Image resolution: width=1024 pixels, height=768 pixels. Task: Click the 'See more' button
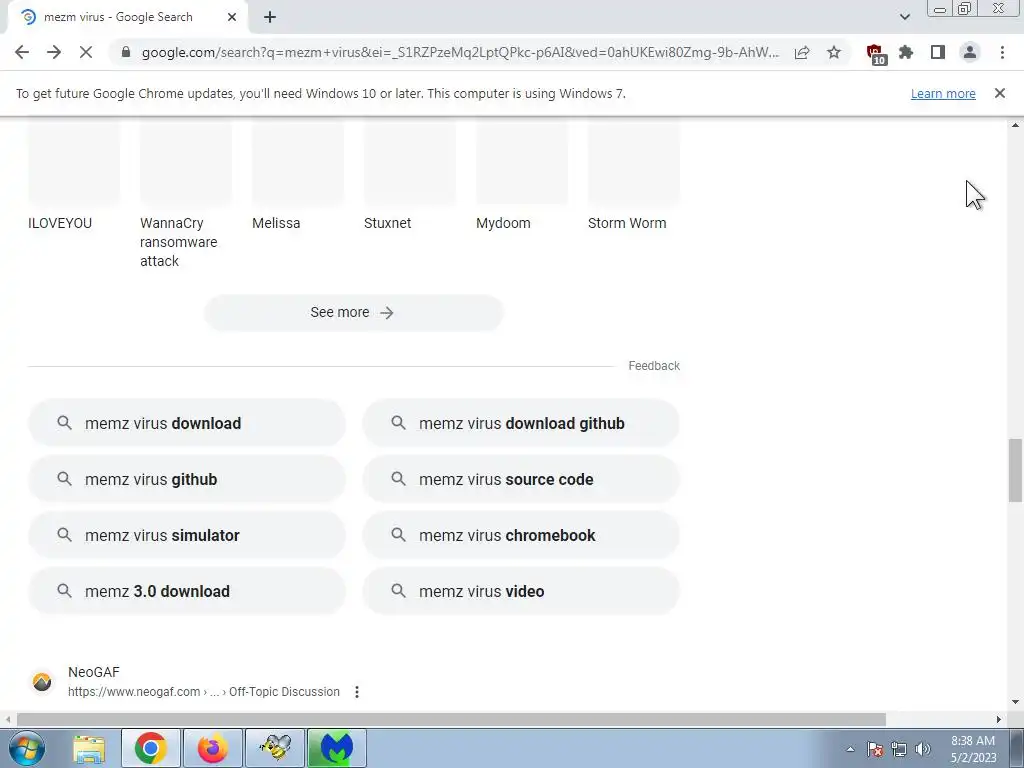tap(353, 312)
